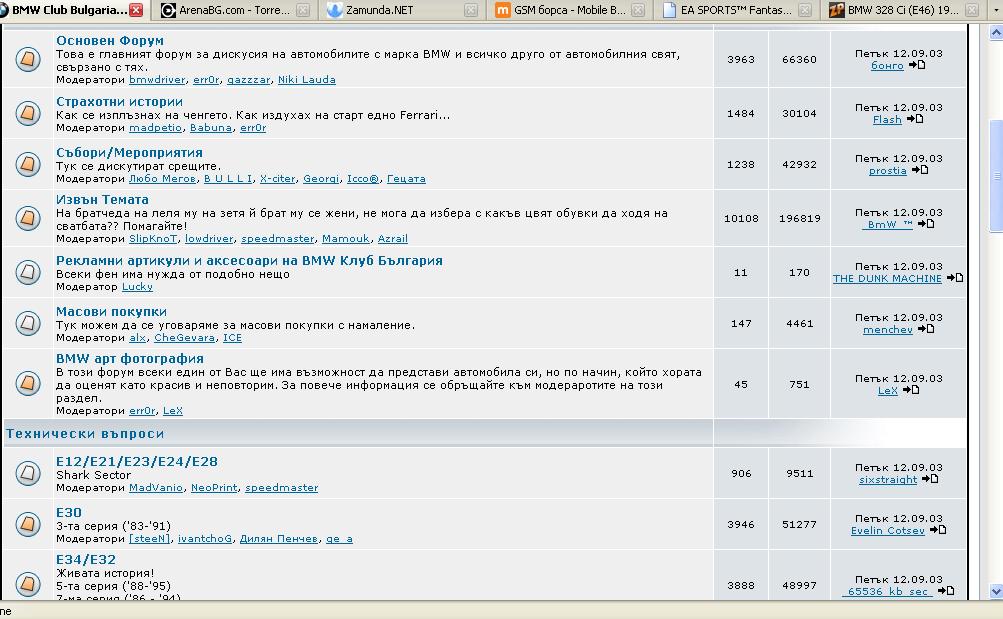This screenshot has height=619, width=1003.
Task: Click the forum status icon beside E34/E32
Action: [x=28, y=584]
